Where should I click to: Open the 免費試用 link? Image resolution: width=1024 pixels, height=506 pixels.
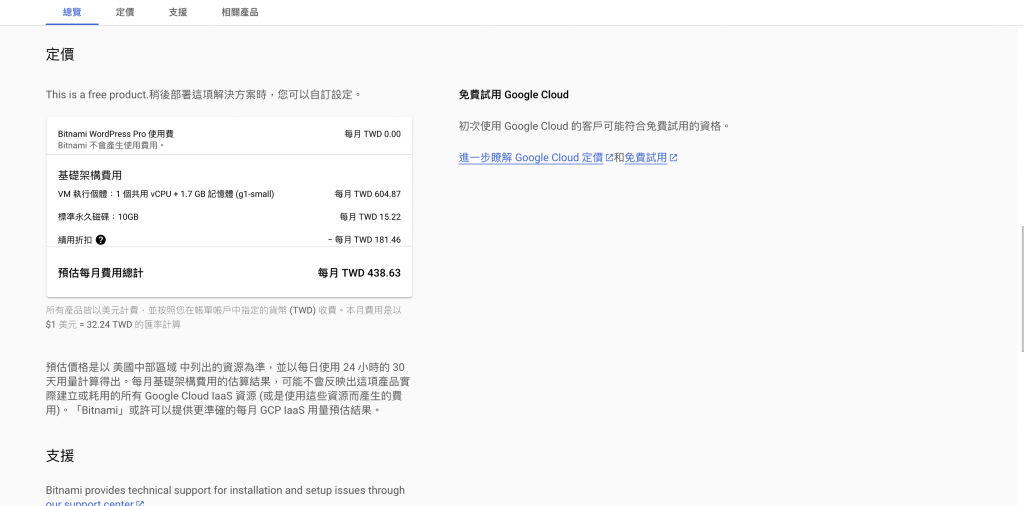tap(645, 157)
